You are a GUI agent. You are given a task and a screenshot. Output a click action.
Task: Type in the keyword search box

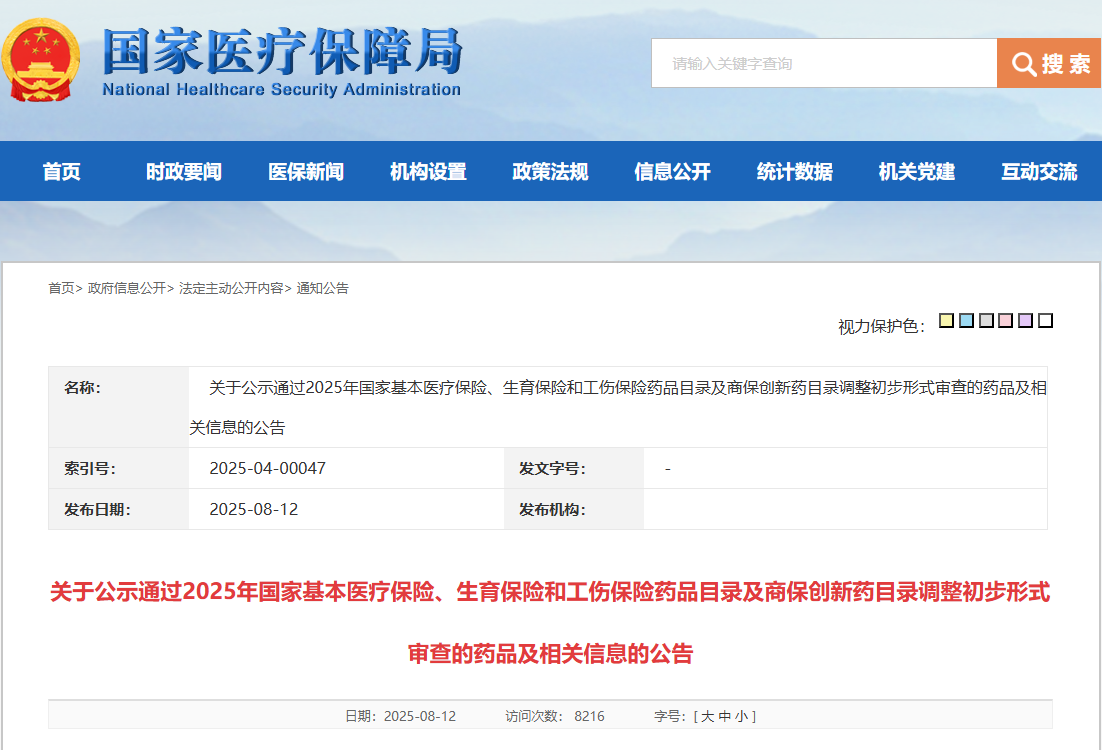823,64
